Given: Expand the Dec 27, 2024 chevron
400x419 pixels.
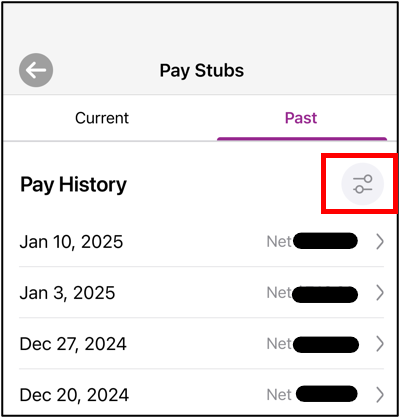Looking at the screenshot, I should (380, 344).
